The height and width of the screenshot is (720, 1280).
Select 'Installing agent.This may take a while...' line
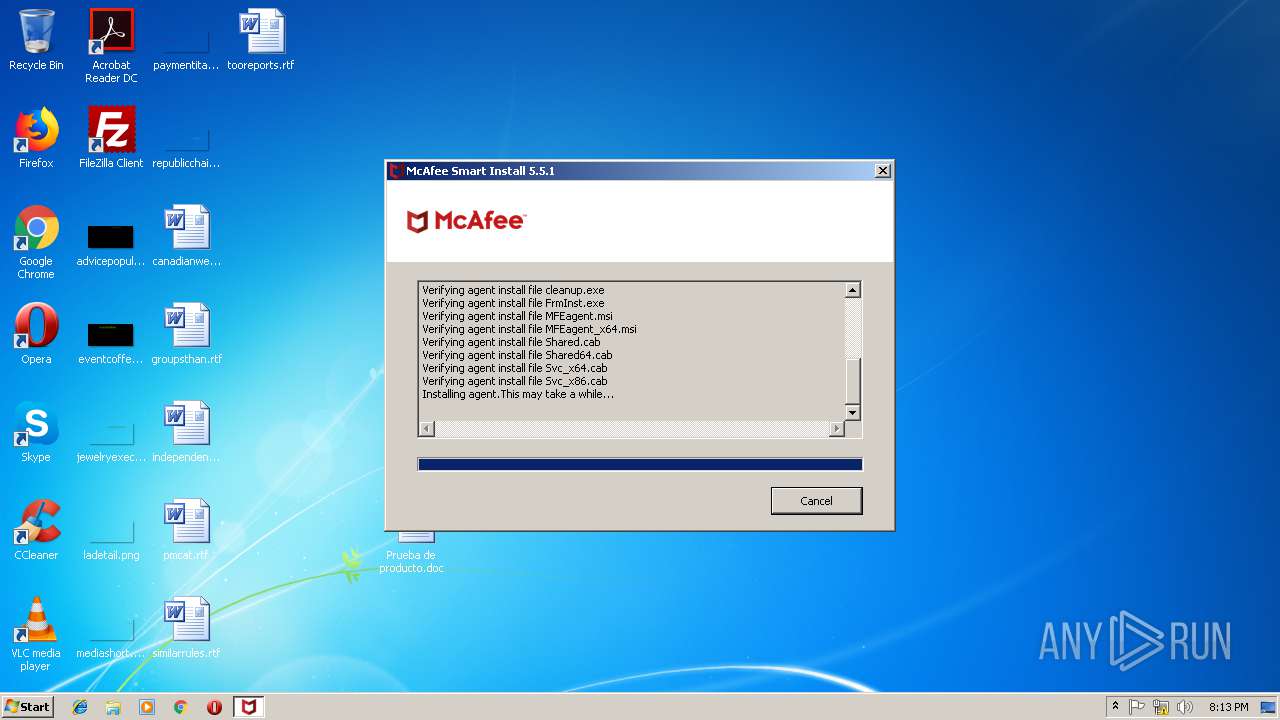(x=518, y=394)
